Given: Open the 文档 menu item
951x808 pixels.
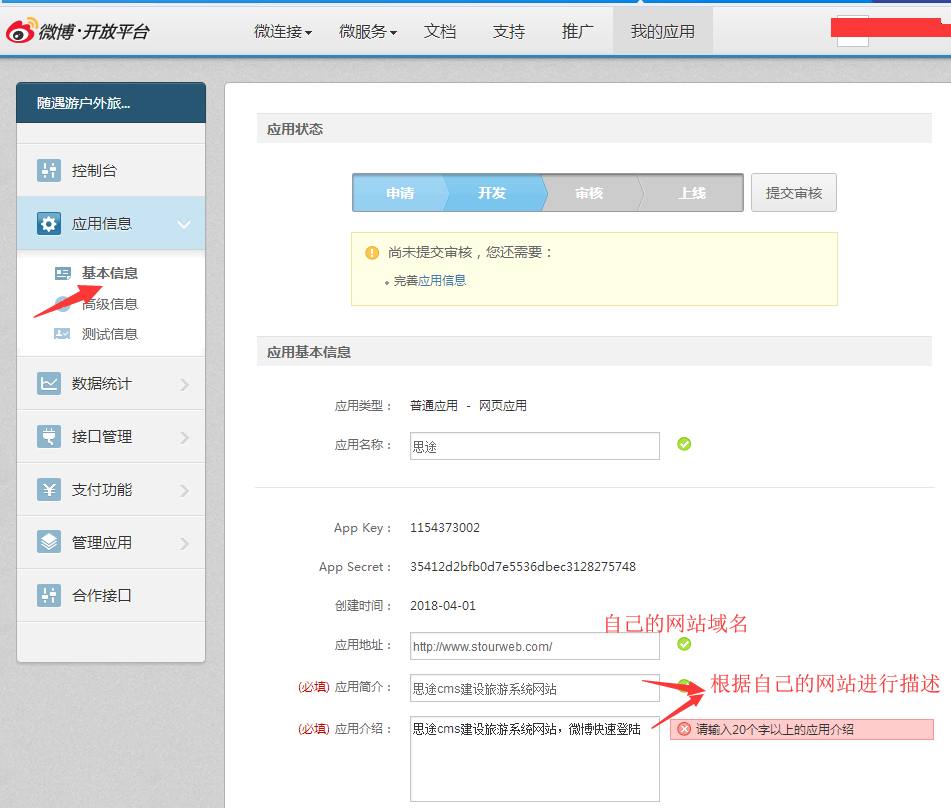Looking at the screenshot, I should [x=440, y=32].
